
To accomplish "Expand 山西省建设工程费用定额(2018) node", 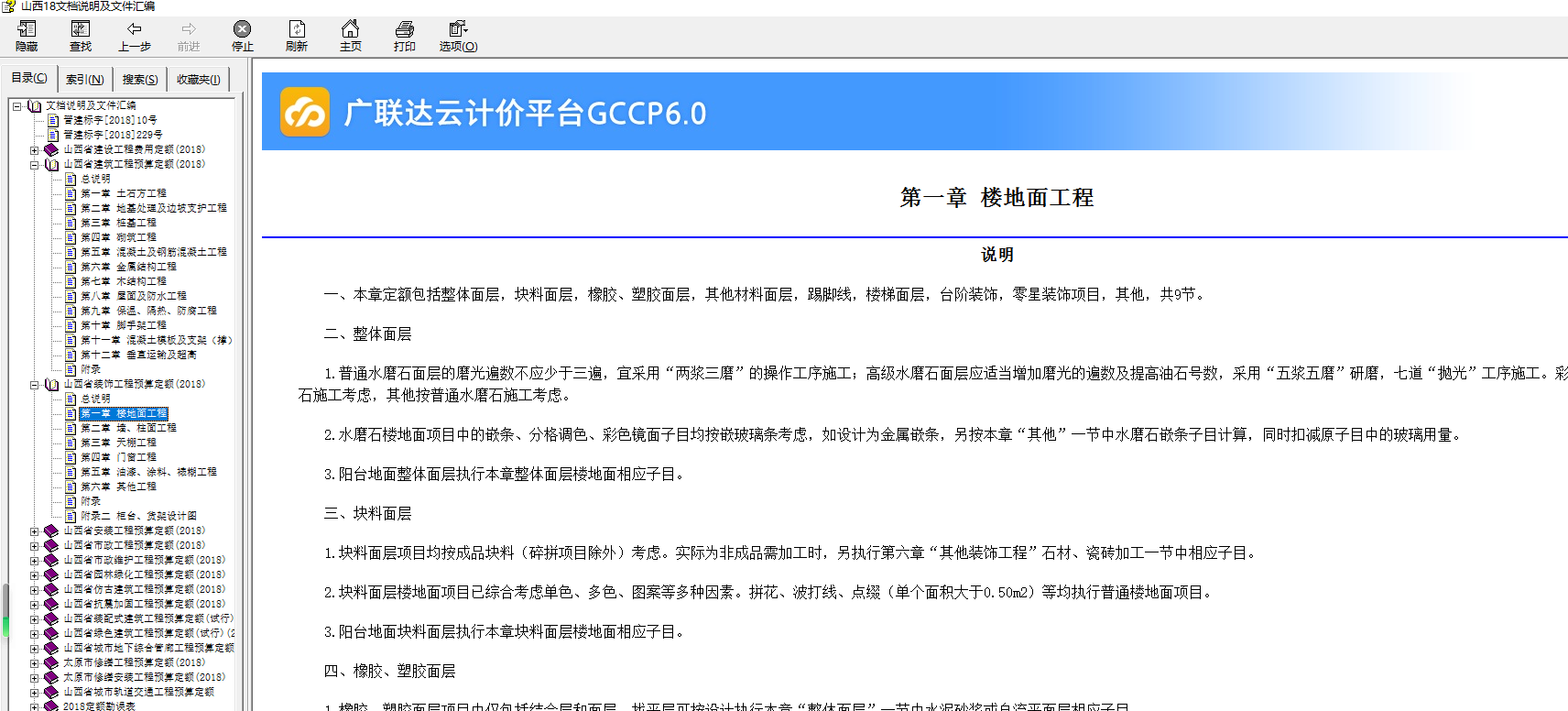I will tap(35, 149).
